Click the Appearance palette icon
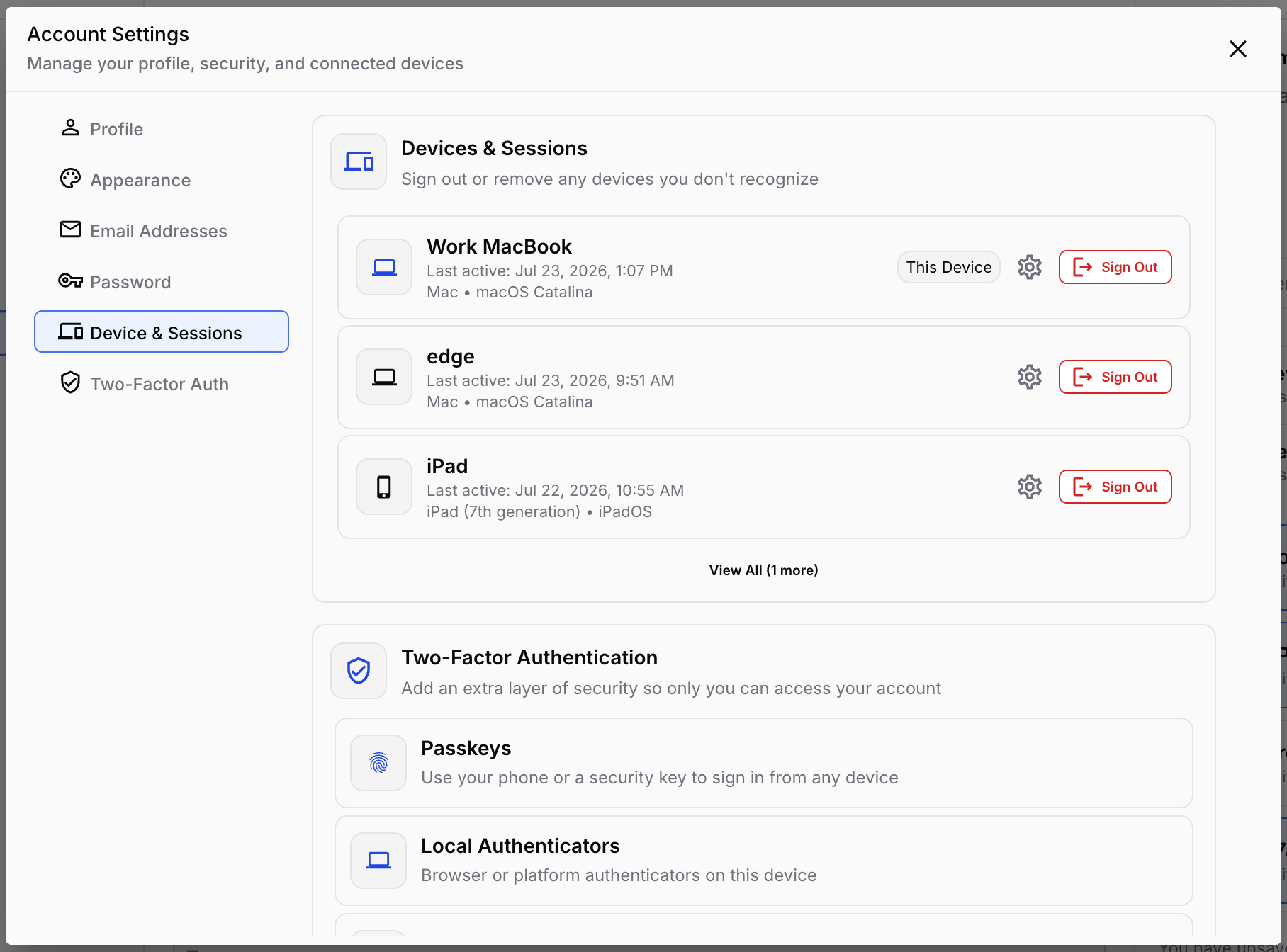The width and height of the screenshot is (1287, 952). tap(70, 179)
